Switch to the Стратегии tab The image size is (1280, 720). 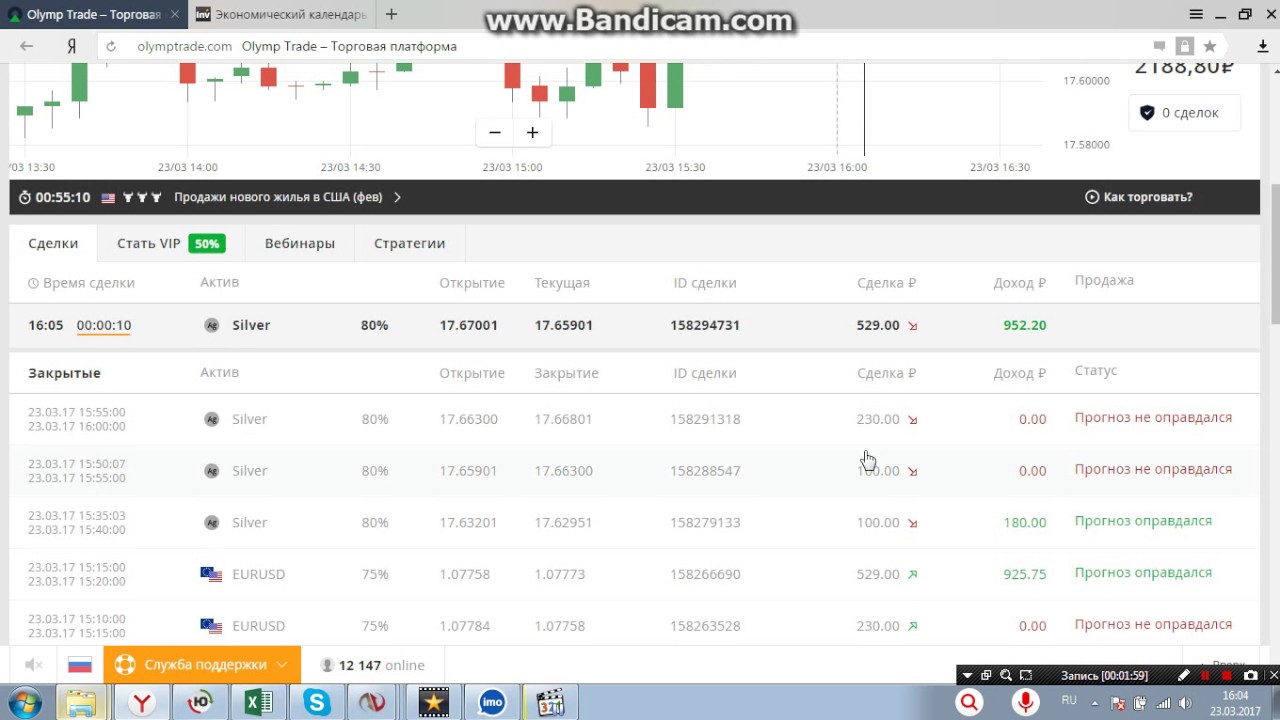[x=409, y=243]
